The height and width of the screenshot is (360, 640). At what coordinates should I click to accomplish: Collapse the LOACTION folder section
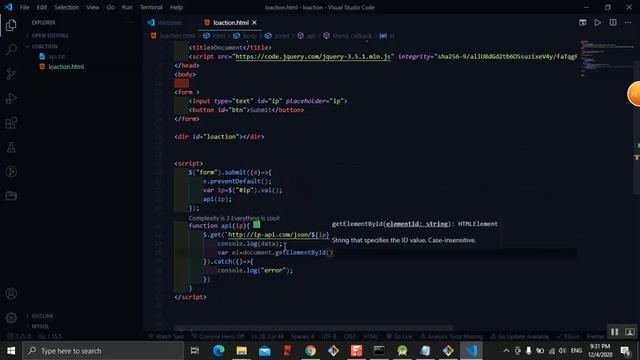pos(44,47)
